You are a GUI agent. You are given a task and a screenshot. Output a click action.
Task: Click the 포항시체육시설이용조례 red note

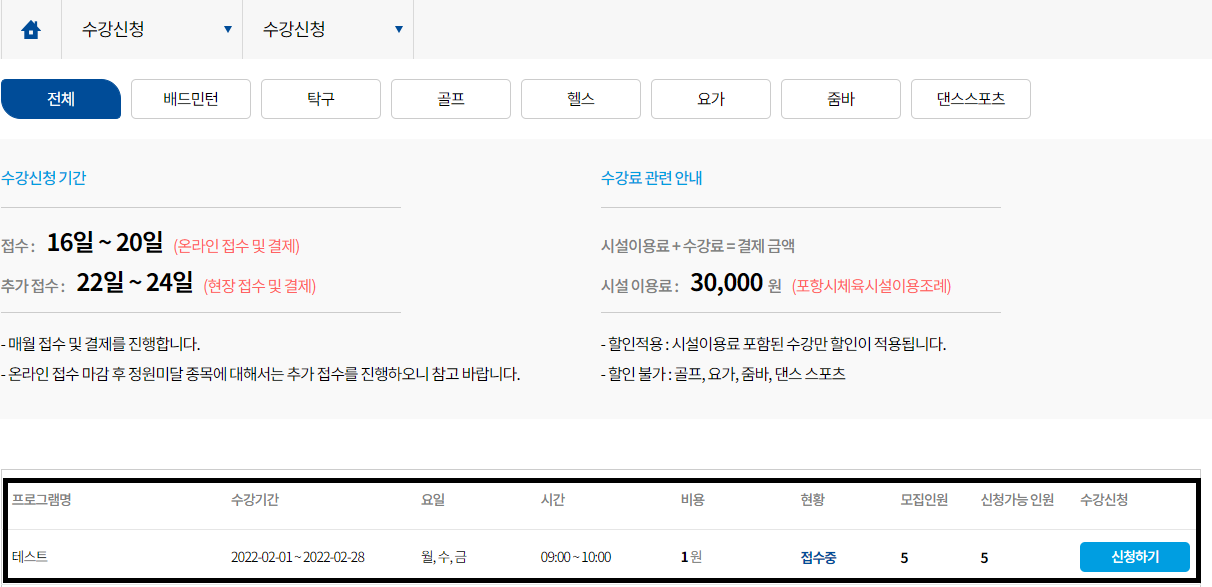(x=872, y=286)
